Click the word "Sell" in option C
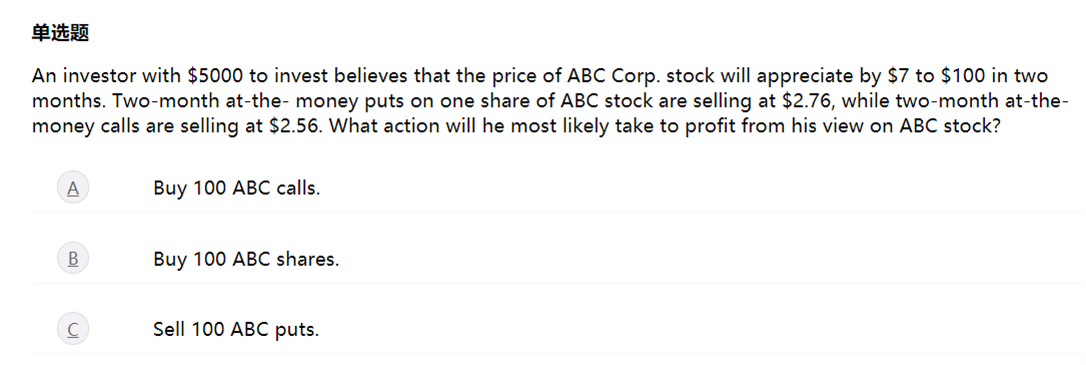 point(169,330)
